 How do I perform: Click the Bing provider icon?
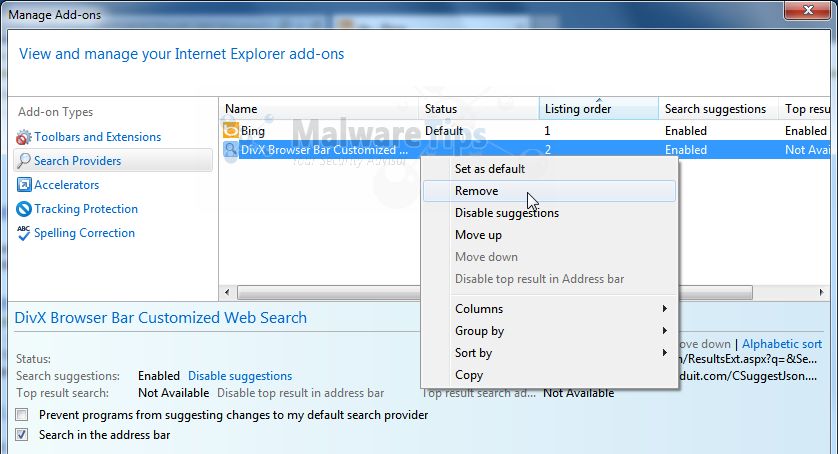(230, 130)
